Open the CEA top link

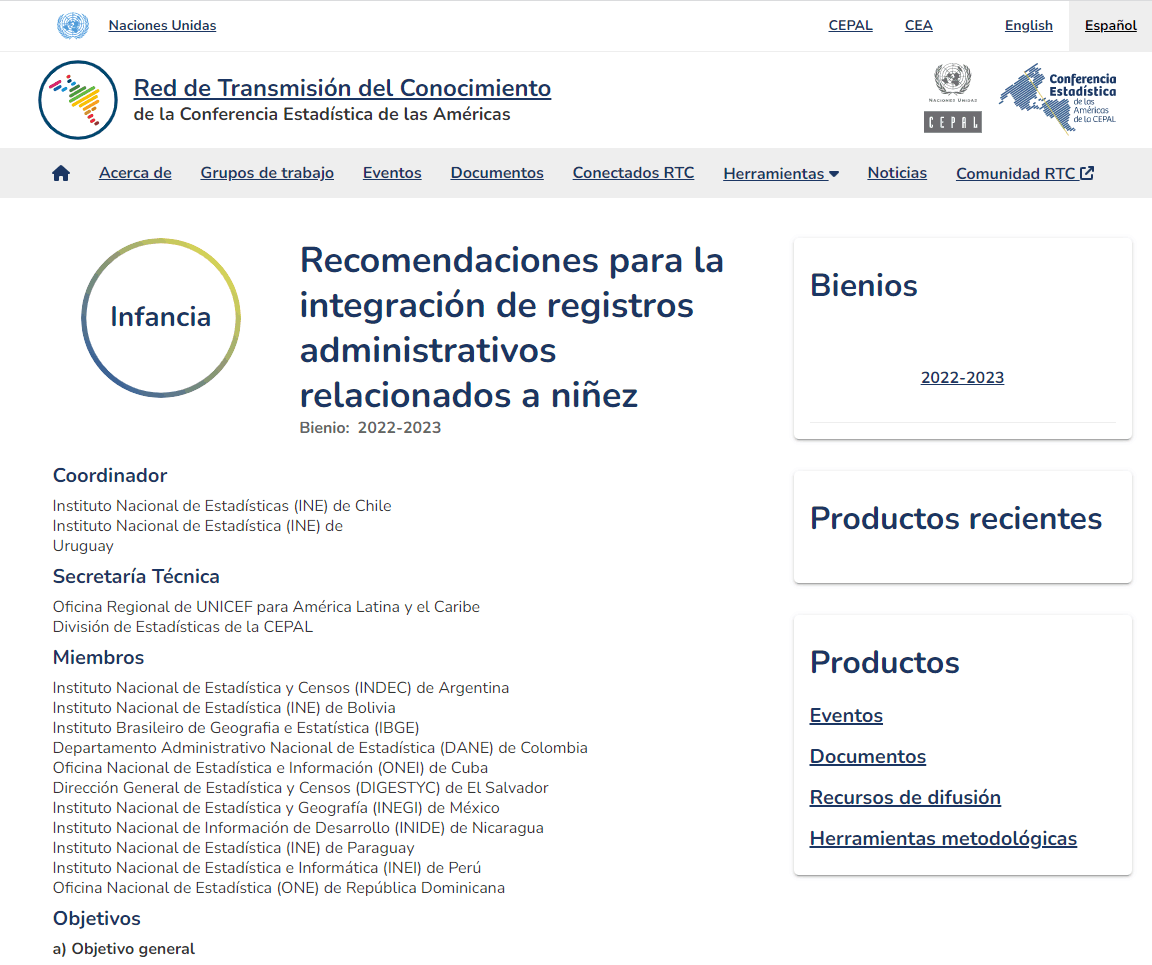[918, 26]
